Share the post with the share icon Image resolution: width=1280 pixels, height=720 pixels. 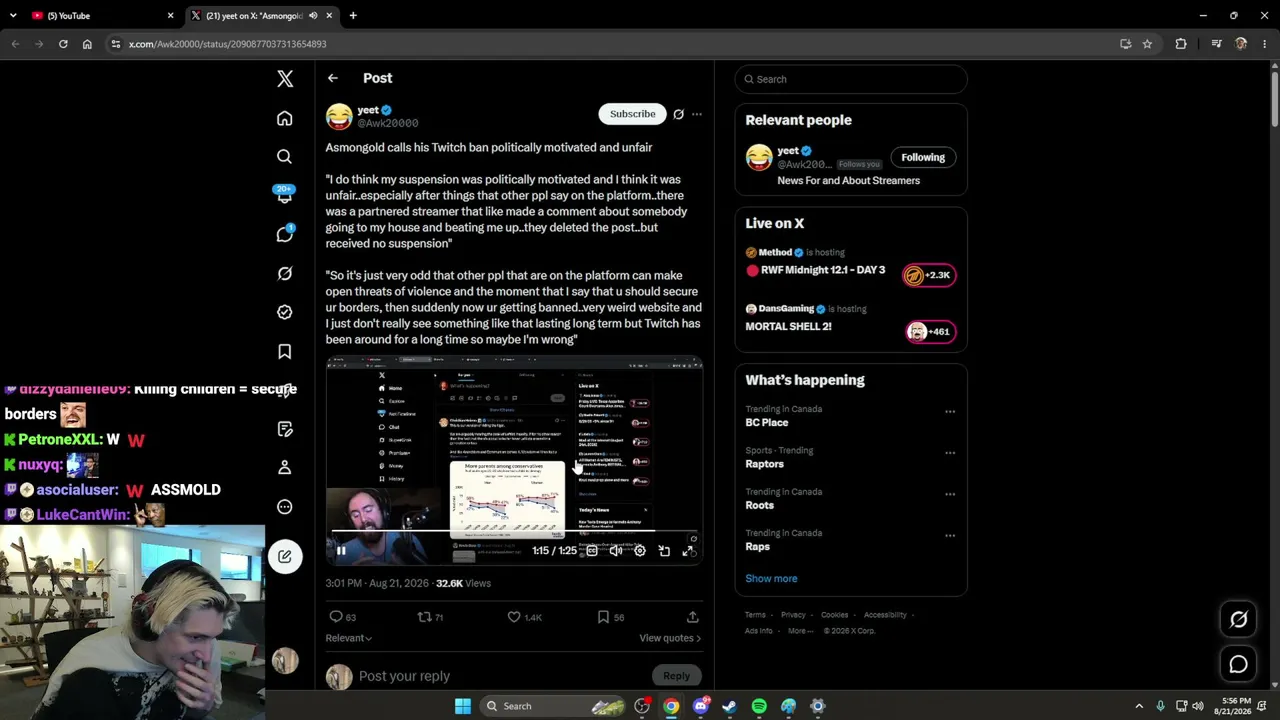[x=692, y=617]
